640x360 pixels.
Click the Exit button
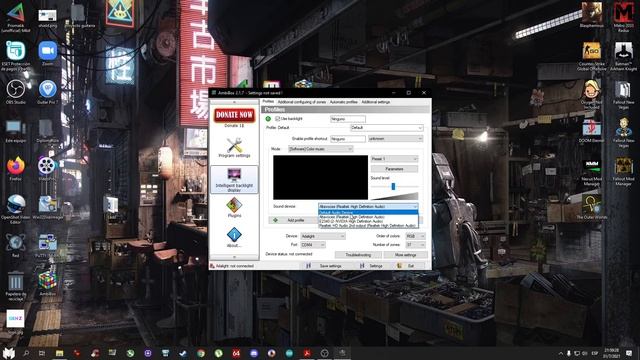[x=406, y=266]
